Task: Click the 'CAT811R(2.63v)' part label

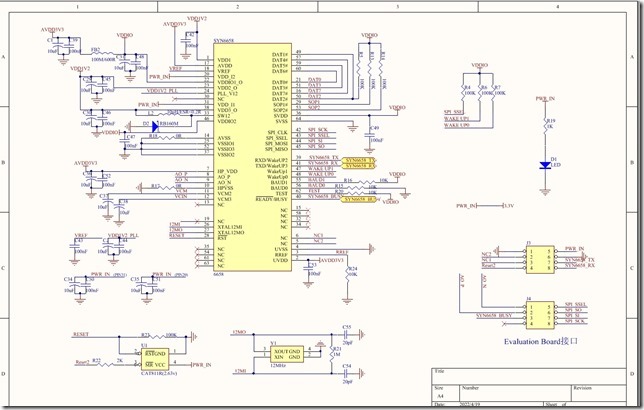Action: [x=159, y=374]
